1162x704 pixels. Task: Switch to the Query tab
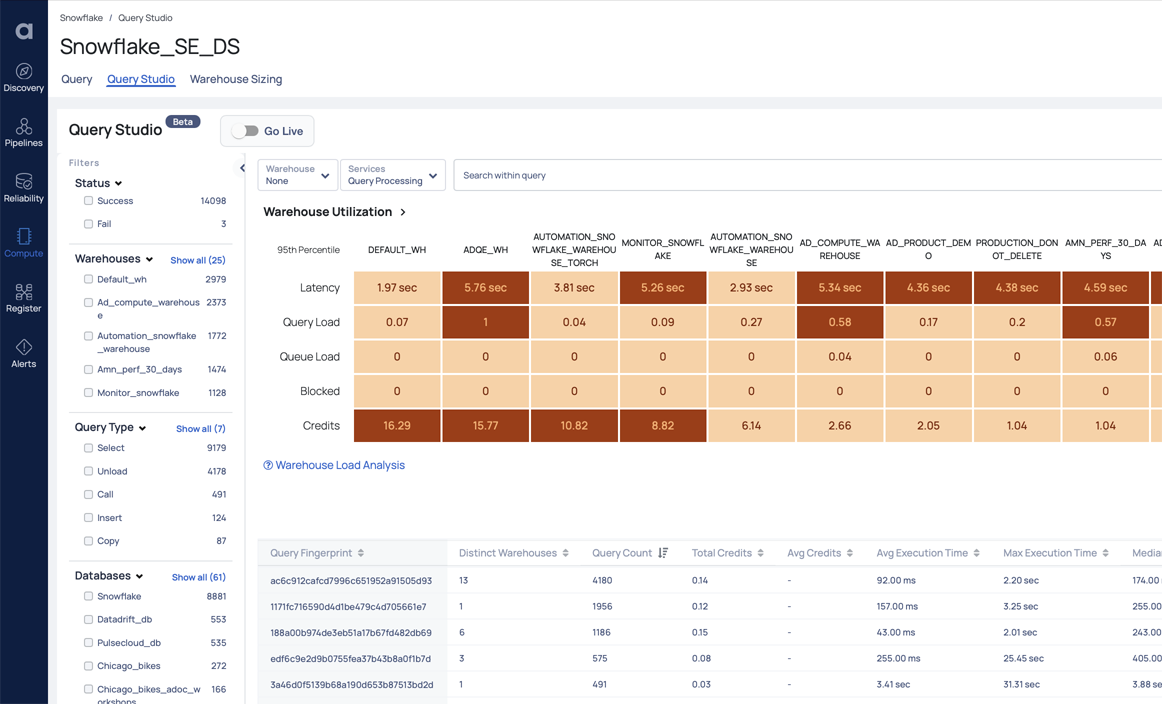[76, 79]
